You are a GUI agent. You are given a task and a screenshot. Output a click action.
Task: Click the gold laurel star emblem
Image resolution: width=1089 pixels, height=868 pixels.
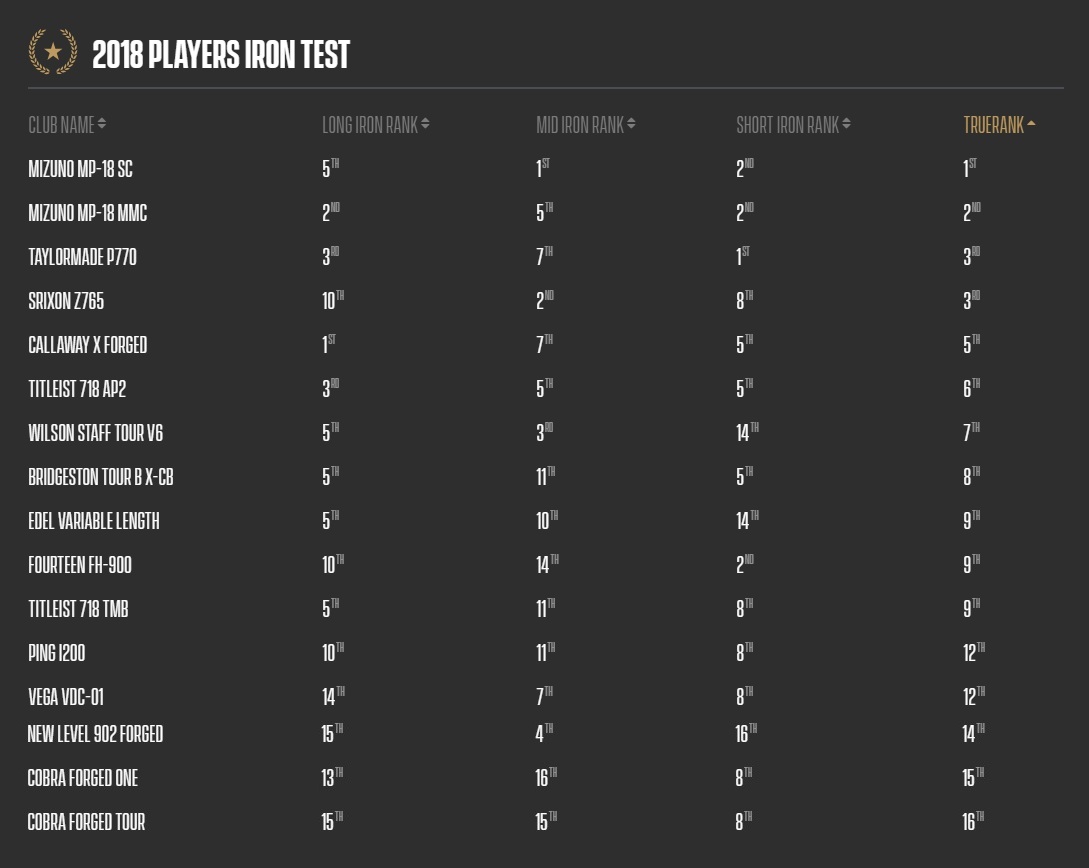pos(53,51)
